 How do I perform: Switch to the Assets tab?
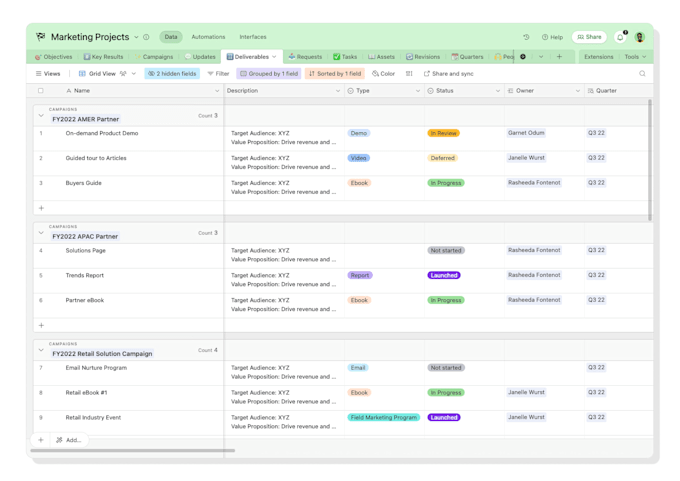coord(382,57)
